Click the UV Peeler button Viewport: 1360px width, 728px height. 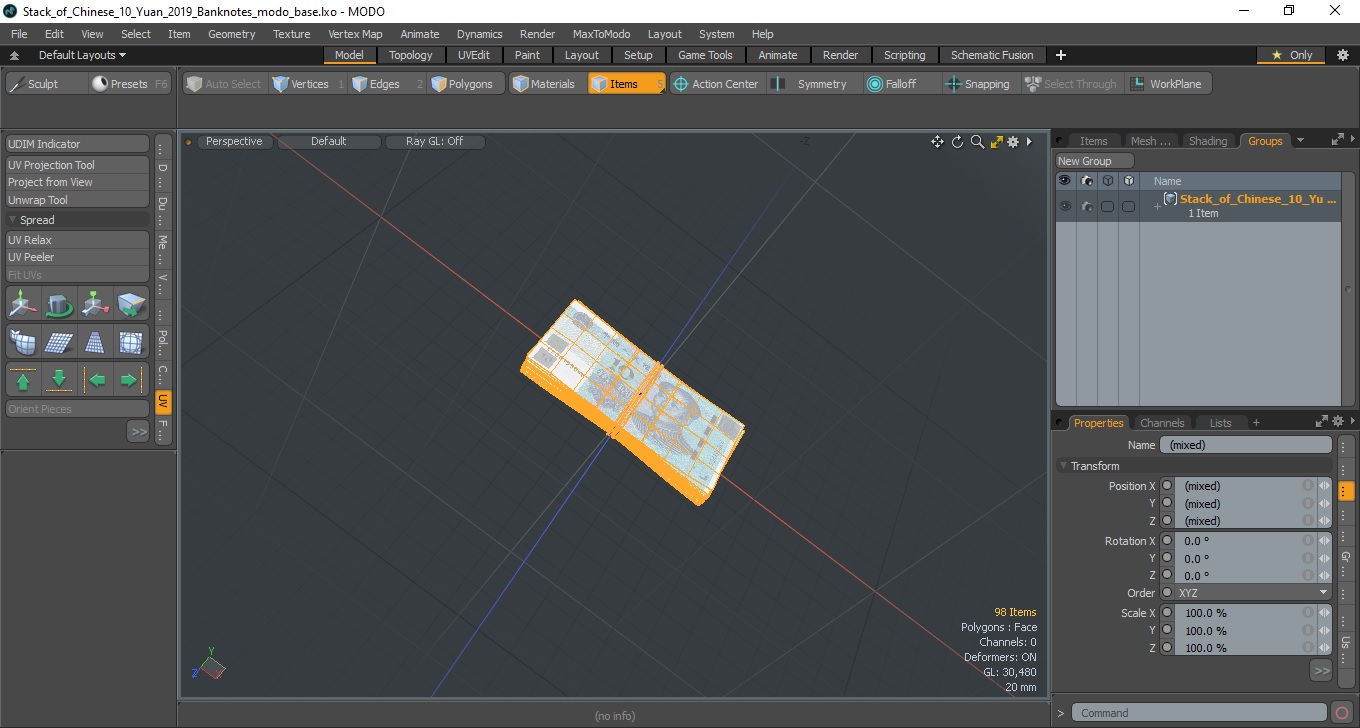(x=78, y=257)
